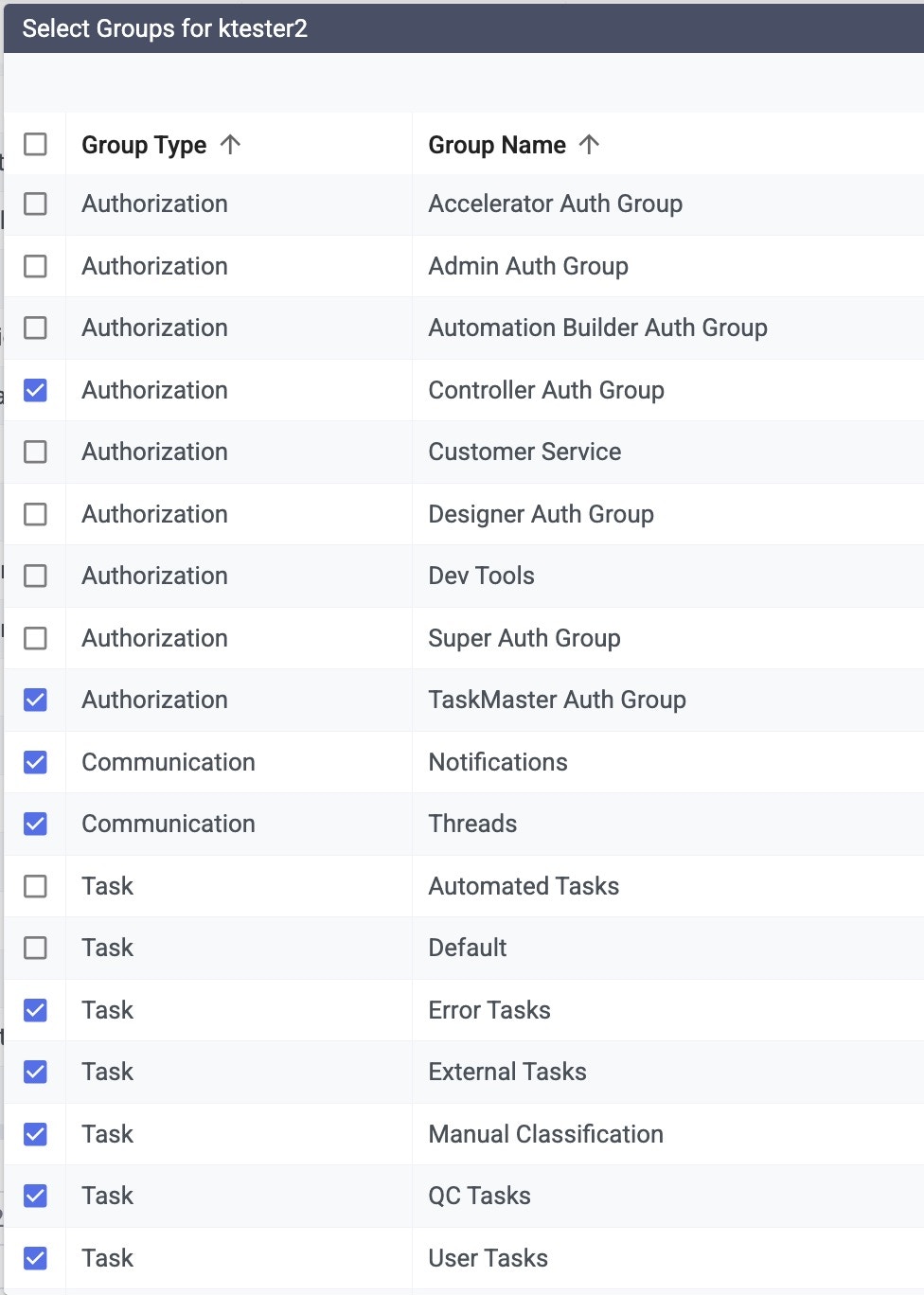Image resolution: width=924 pixels, height=1295 pixels.
Task: Enable the Admin Auth Group
Action: [x=35, y=266]
